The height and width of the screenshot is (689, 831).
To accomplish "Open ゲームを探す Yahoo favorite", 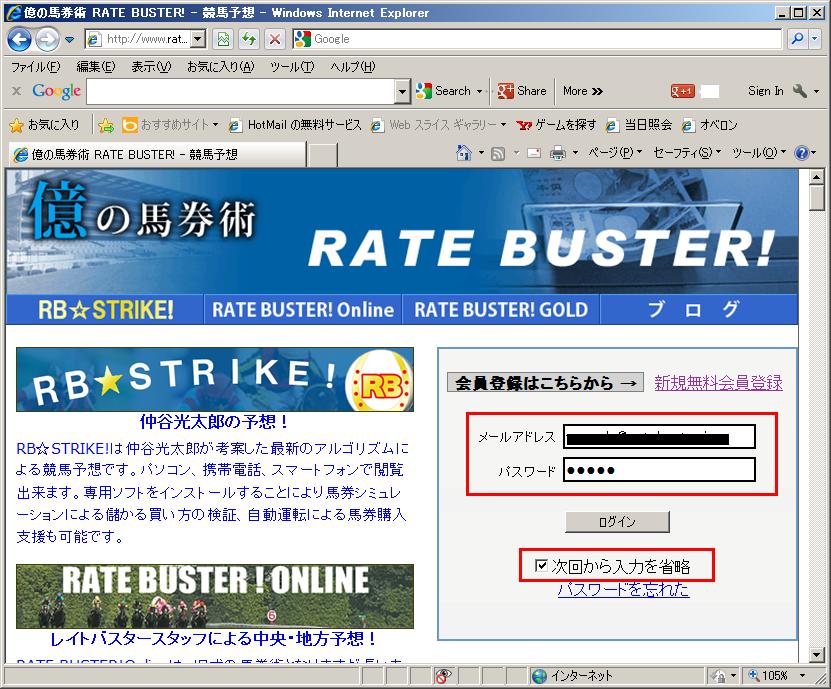I will coord(556,125).
